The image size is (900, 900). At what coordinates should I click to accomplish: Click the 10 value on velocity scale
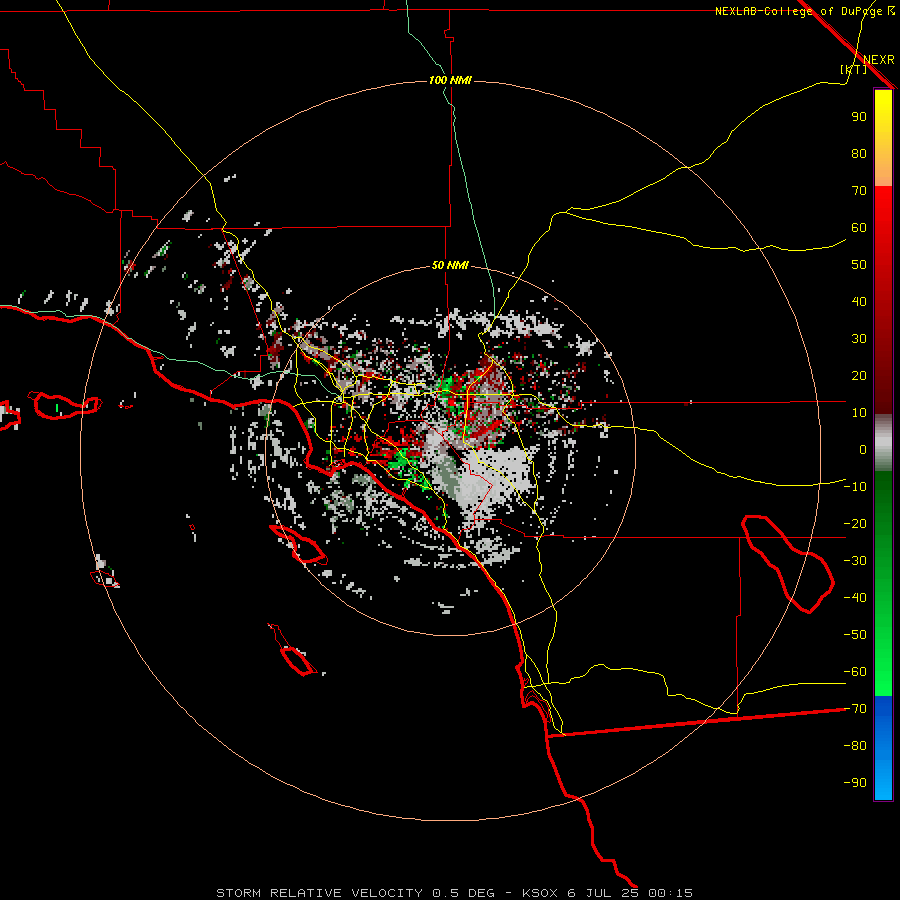[x=859, y=413]
